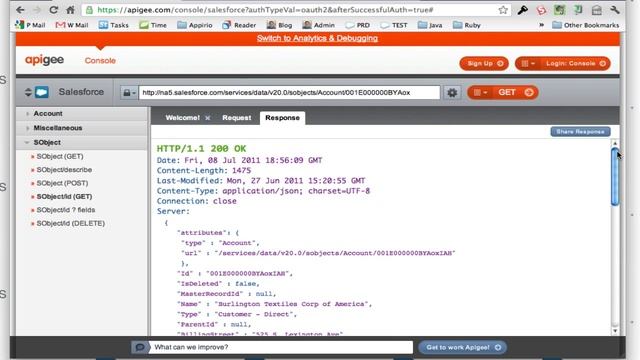The image size is (640, 360).
Task: Open the Reader bookmark
Action: pyautogui.click(x=239, y=25)
